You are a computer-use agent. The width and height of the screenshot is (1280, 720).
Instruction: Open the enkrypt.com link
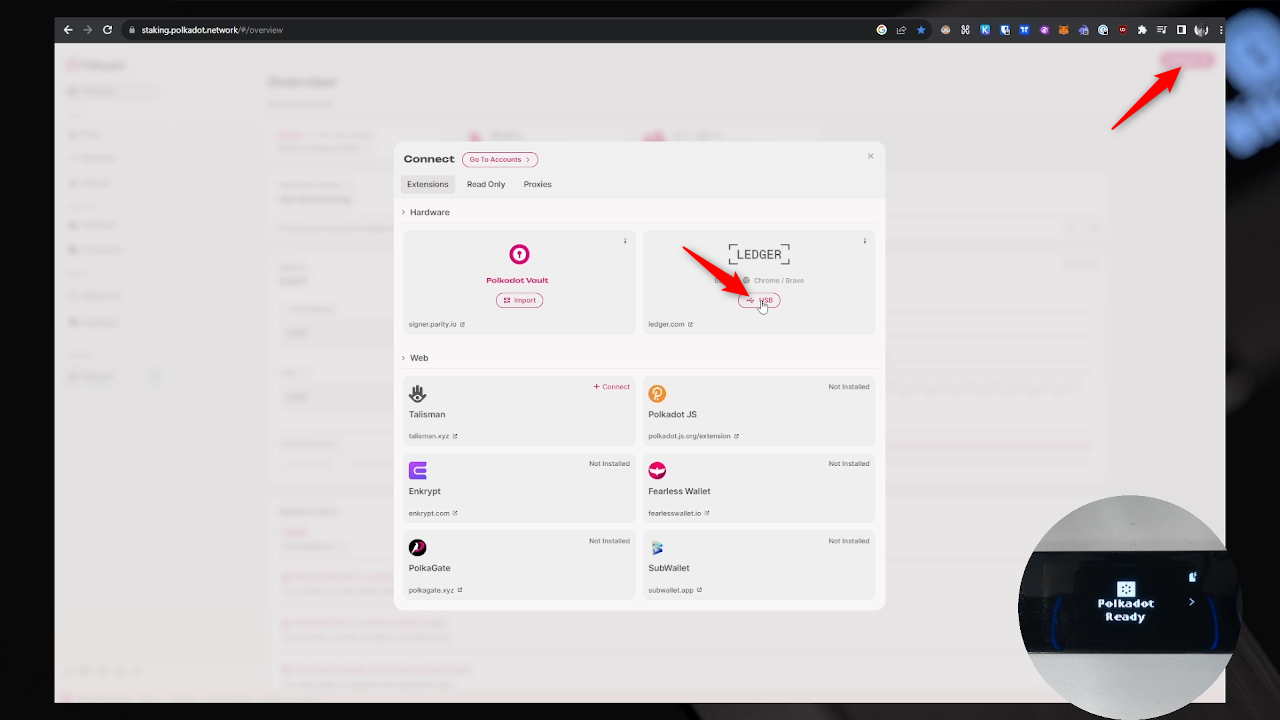pyautogui.click(x=432, y=513)
